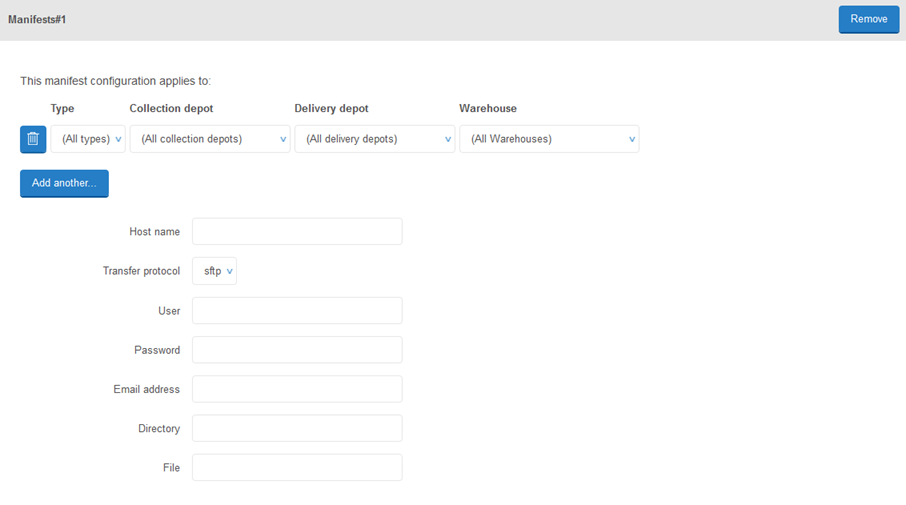Click the Manifests#1 section header title

tap(37, 19)
